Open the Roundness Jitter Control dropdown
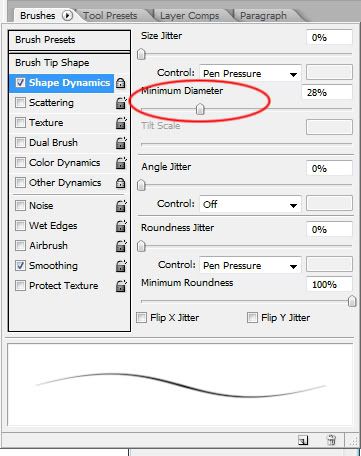The width and height of the screenshot is (361, 456). pyautogui.click(x=250, y=266)
